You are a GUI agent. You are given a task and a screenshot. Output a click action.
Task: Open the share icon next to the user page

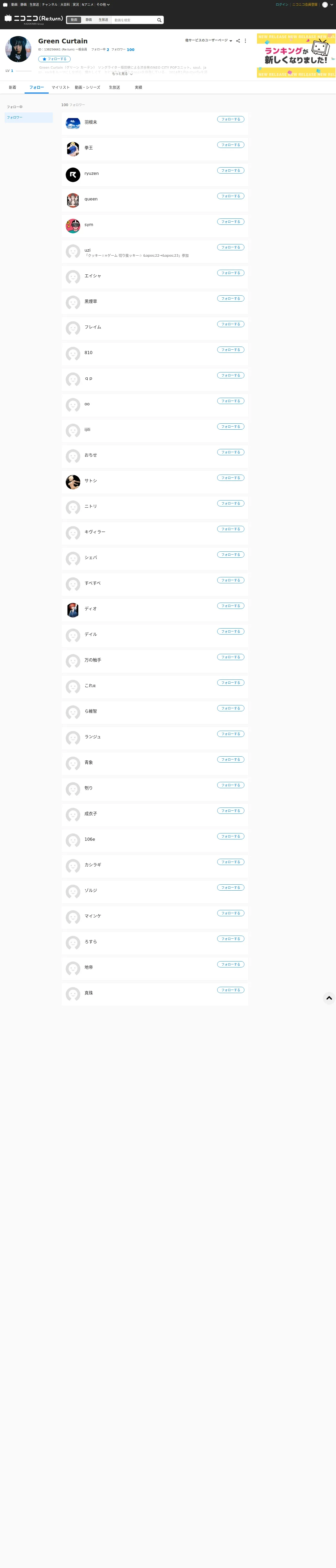(238, 41)
